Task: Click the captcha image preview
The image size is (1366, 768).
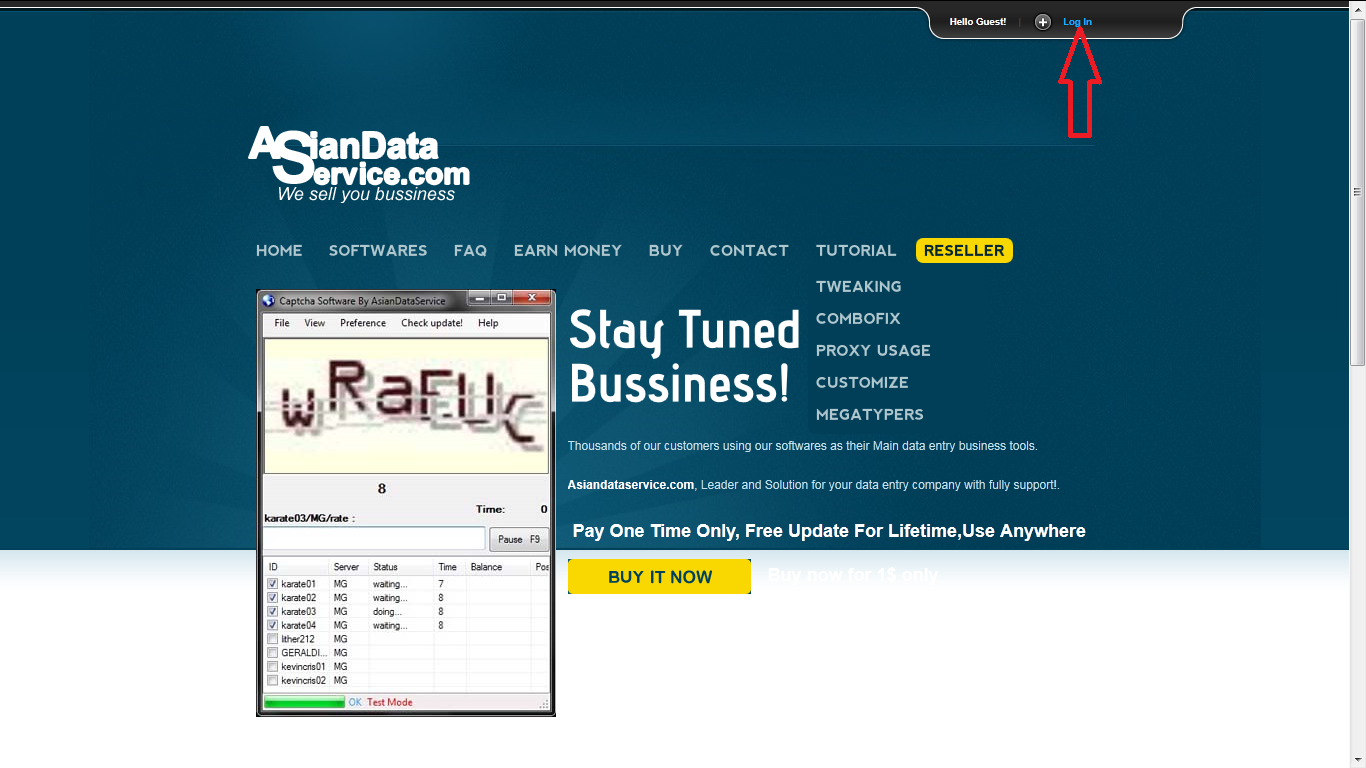Action: pos(406,406)
